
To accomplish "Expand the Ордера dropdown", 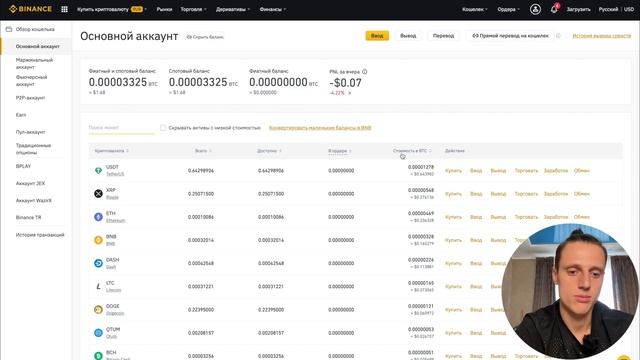I will pos(509,9).
